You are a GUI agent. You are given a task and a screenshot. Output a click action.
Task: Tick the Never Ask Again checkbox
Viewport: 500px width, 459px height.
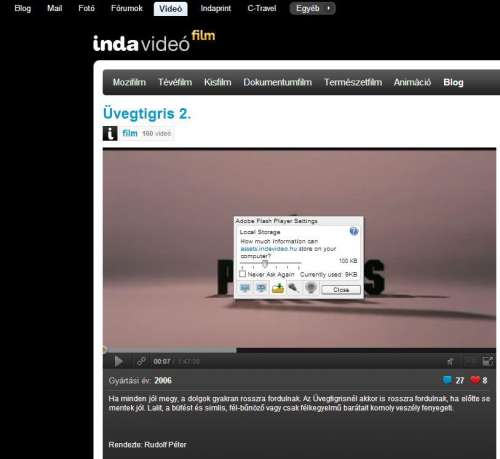tap(243, 274)
